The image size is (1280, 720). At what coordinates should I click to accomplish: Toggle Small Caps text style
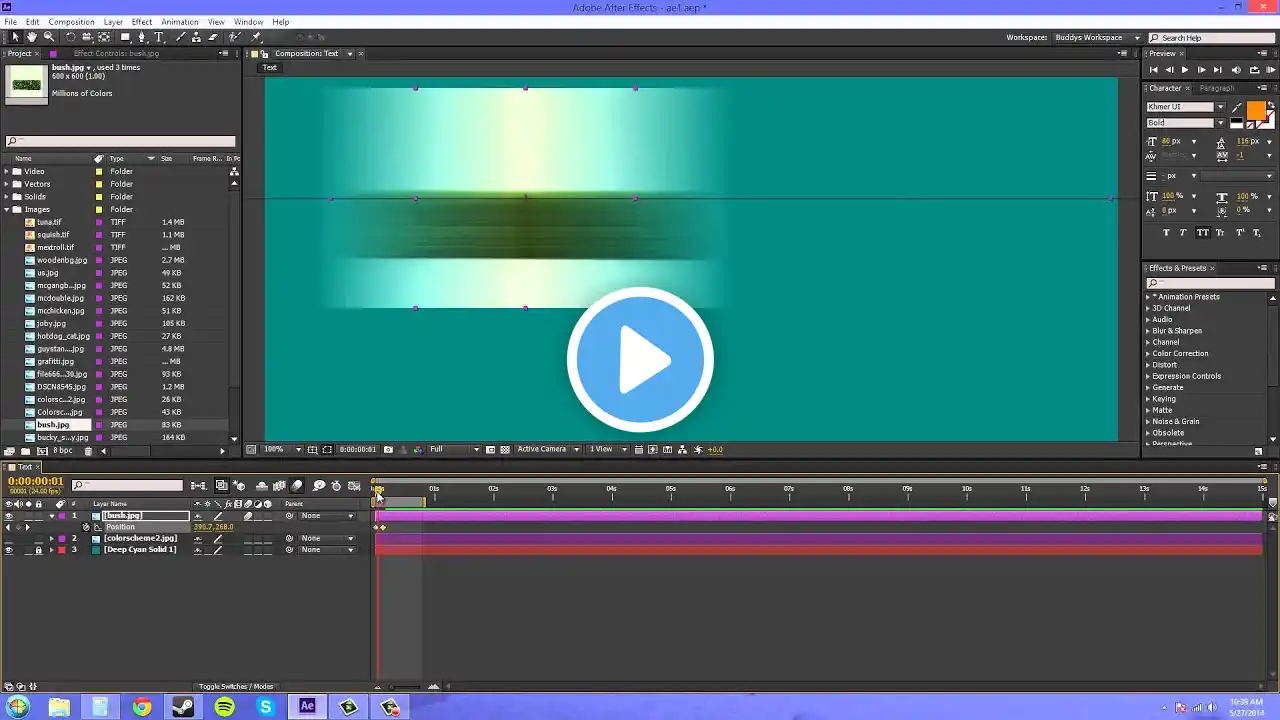coord(1221,232)
